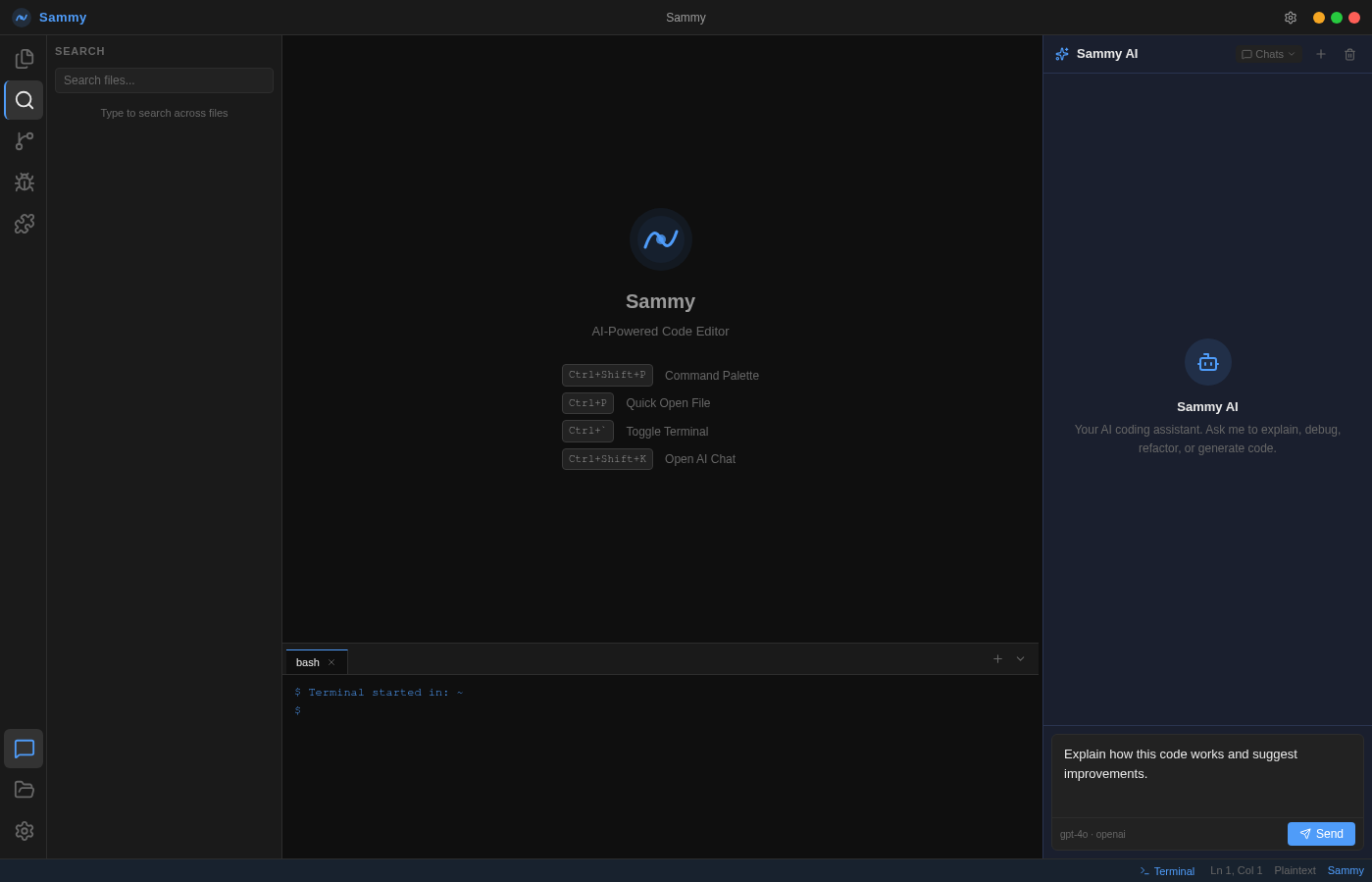Open the gpt-4o model selector
Screen dimensions: 1372x882
(x=1092, y=834)
